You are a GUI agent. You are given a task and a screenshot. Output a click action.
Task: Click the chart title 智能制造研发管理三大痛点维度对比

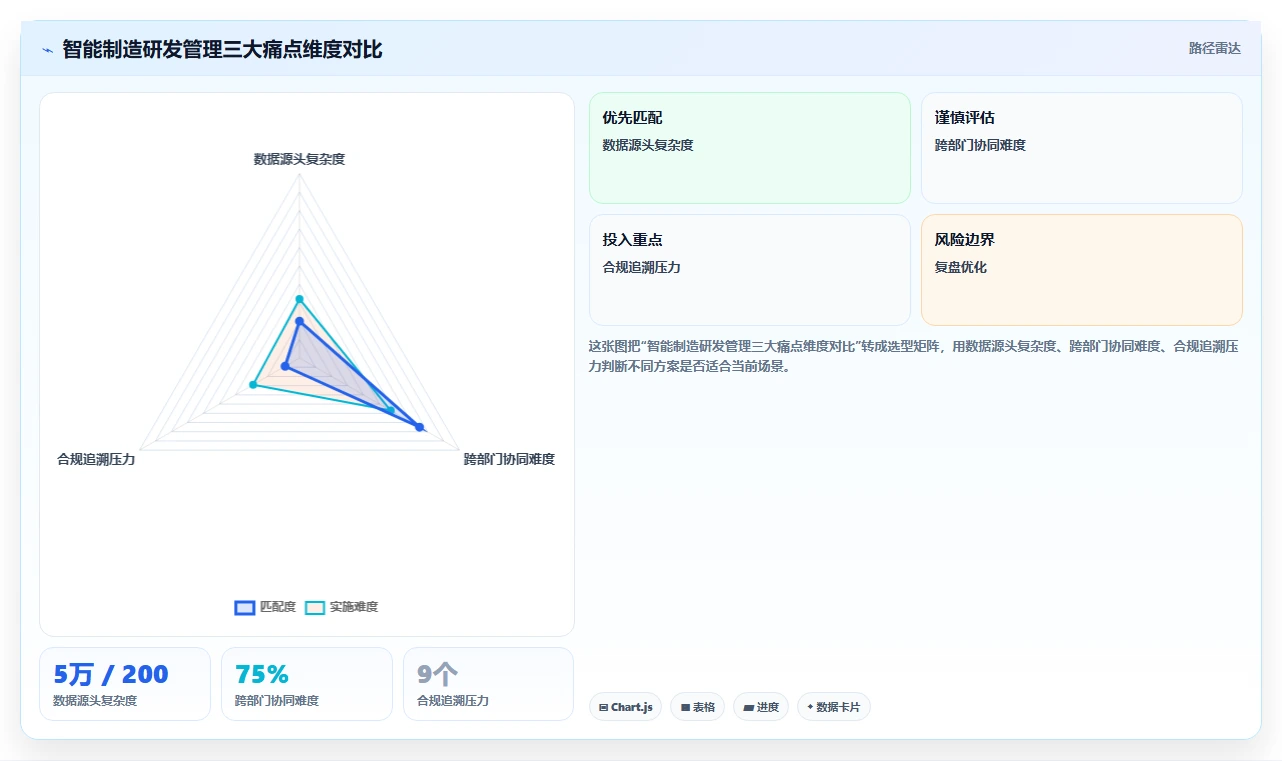pos(222,49)
